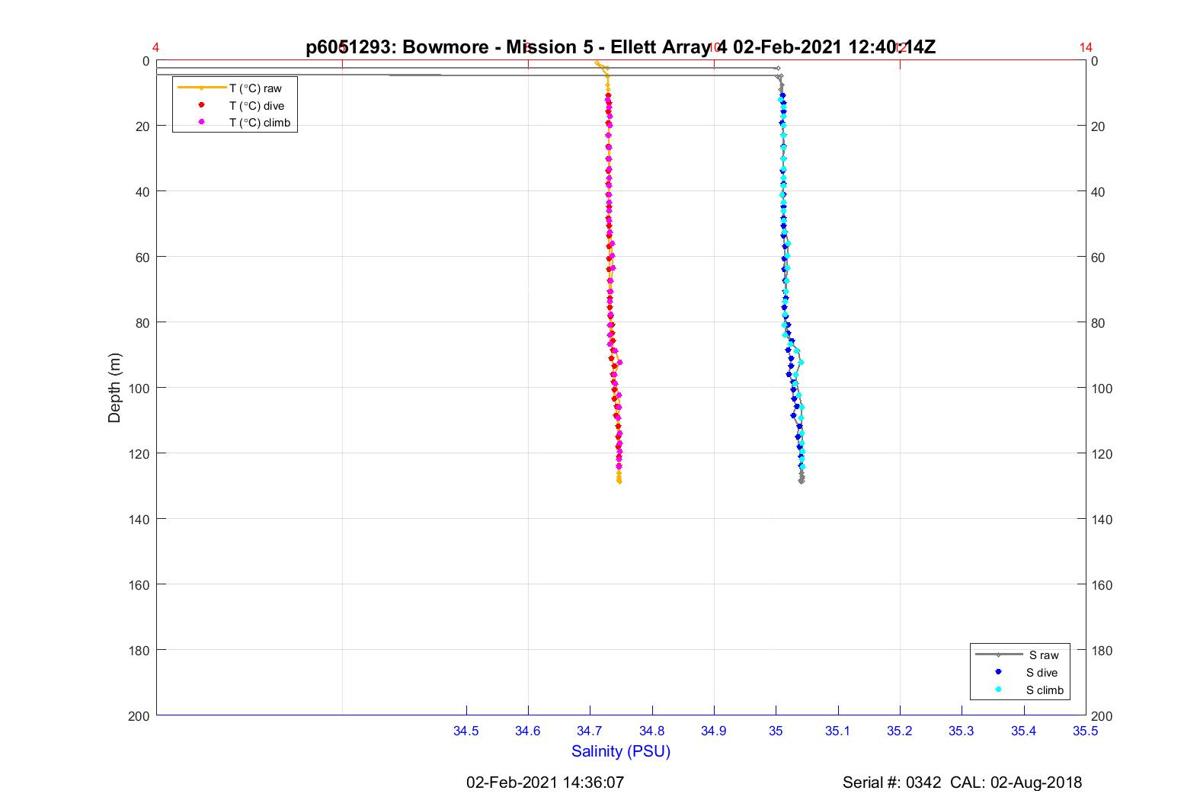Click right depth axis tick 100
Image resolution: width=1200 pixels, height=804 pixels.
[x=1103, y=388]
